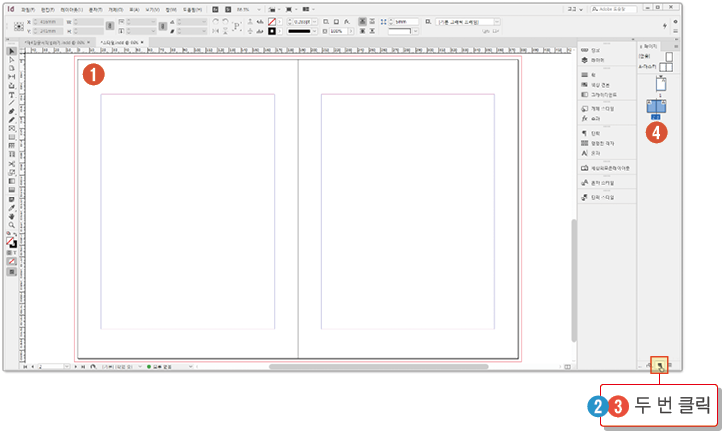Select a point on the reference point locator

click(x=19, y=27)
